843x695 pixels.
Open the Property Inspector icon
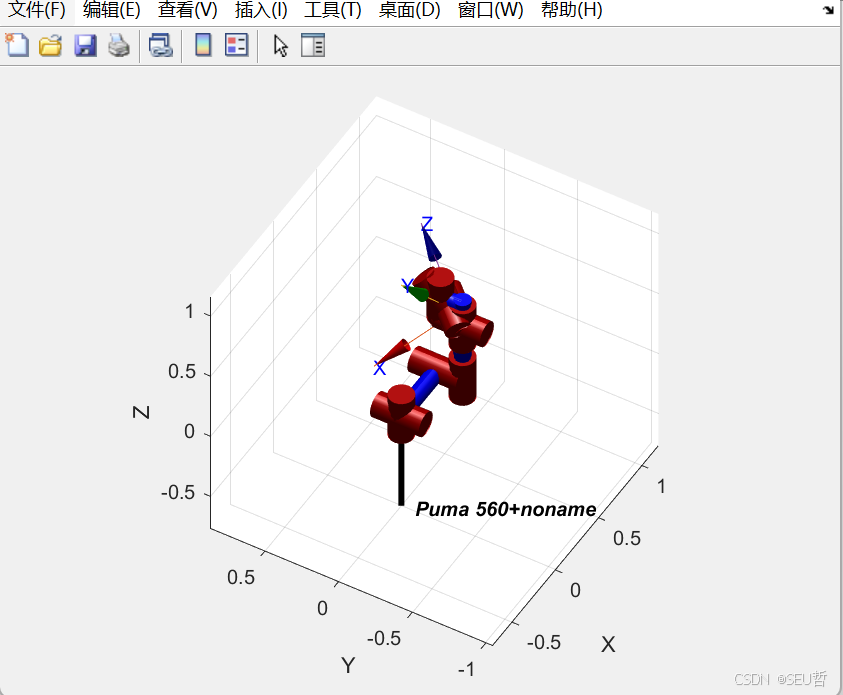(x=313, y=45)
